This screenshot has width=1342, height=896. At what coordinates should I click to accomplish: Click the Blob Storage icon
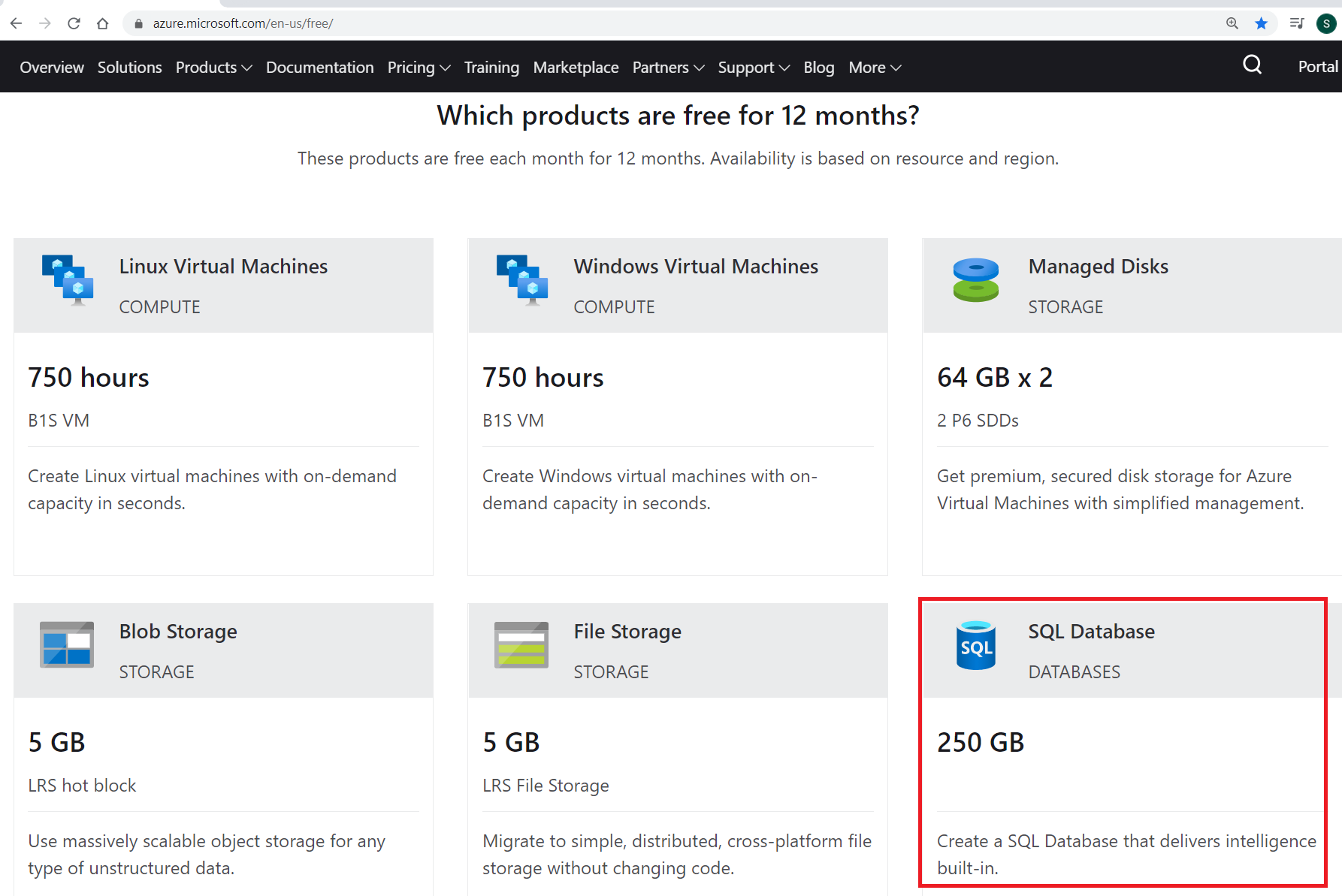(x=67, y=644)
